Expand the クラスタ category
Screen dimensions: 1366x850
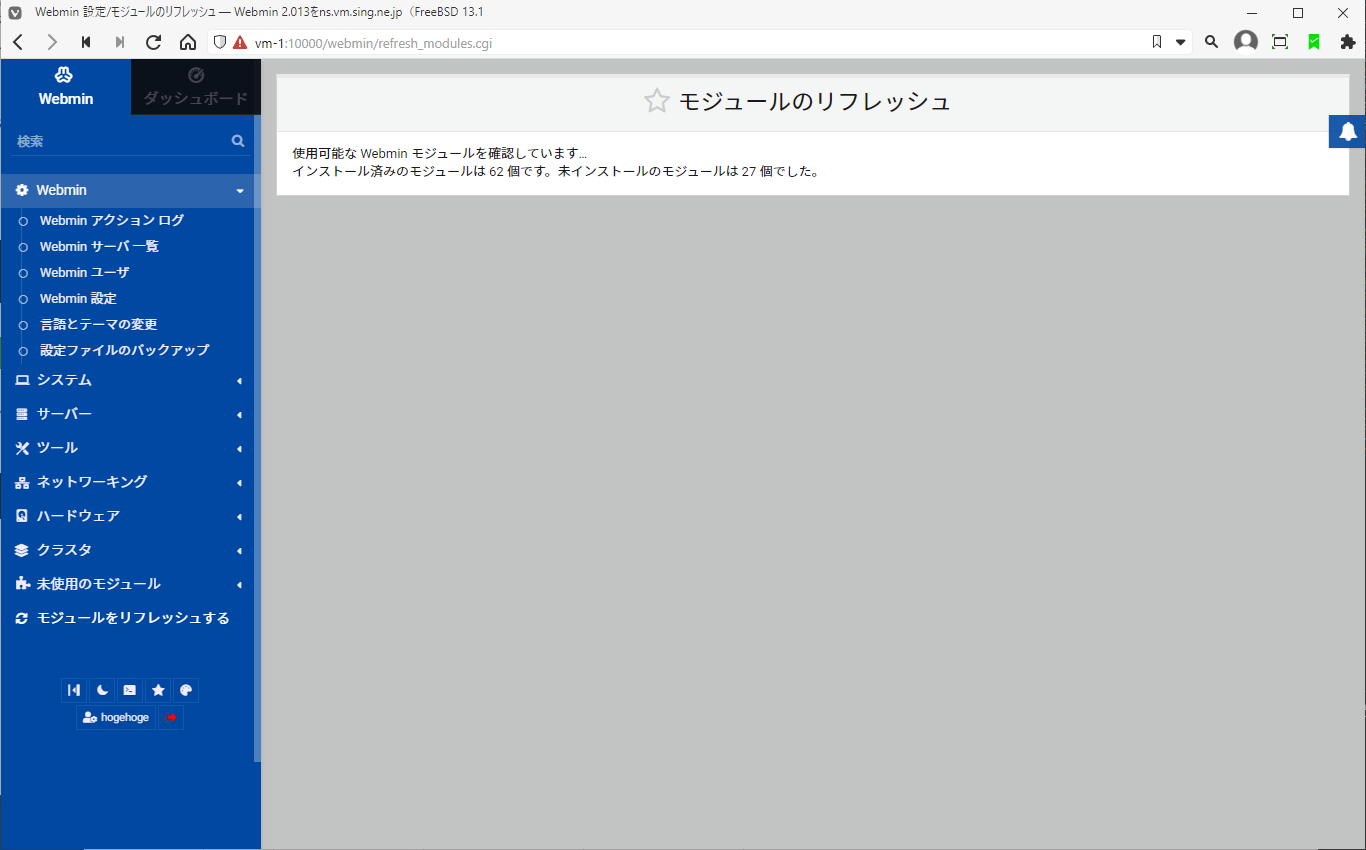[128, 550]
